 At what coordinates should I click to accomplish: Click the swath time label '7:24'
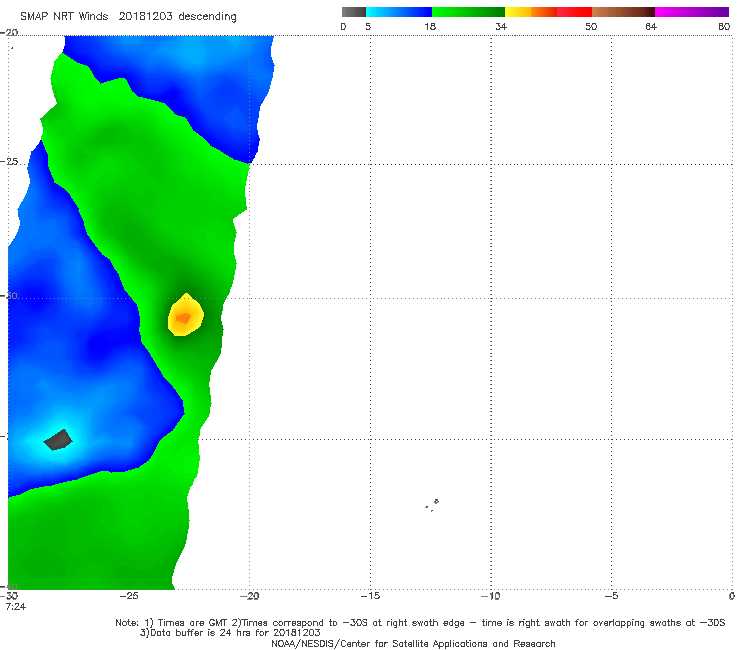(16, 607)
